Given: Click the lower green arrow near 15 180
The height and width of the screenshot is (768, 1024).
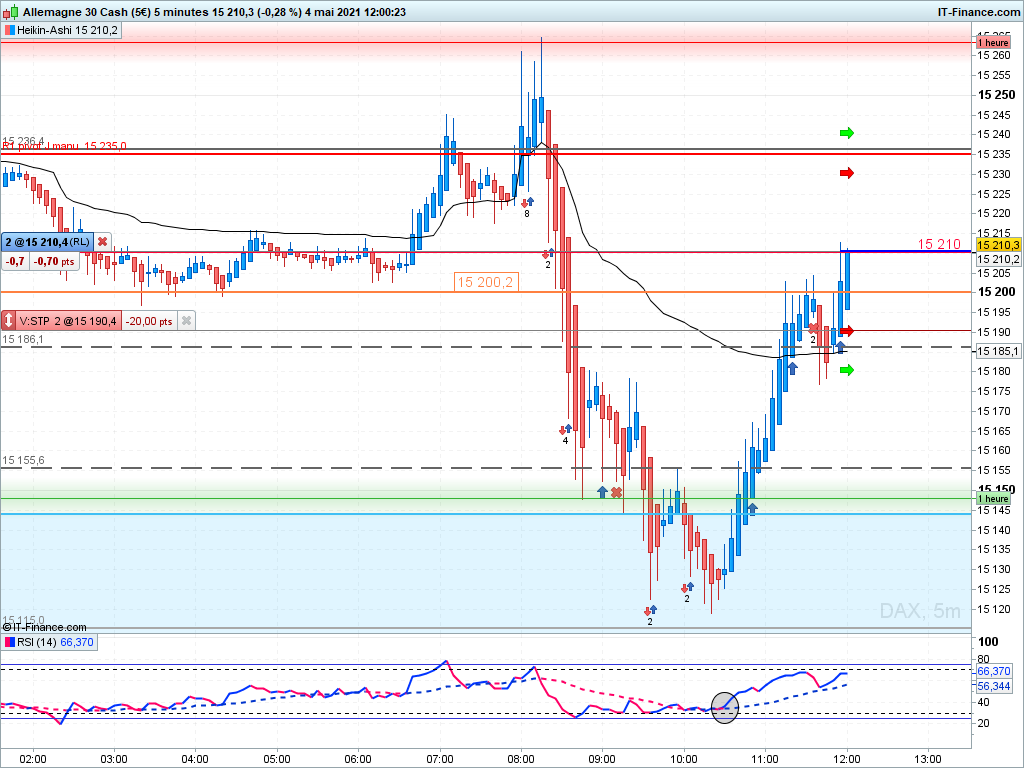Looking at the screenshot, I should (x=847, y=370).
